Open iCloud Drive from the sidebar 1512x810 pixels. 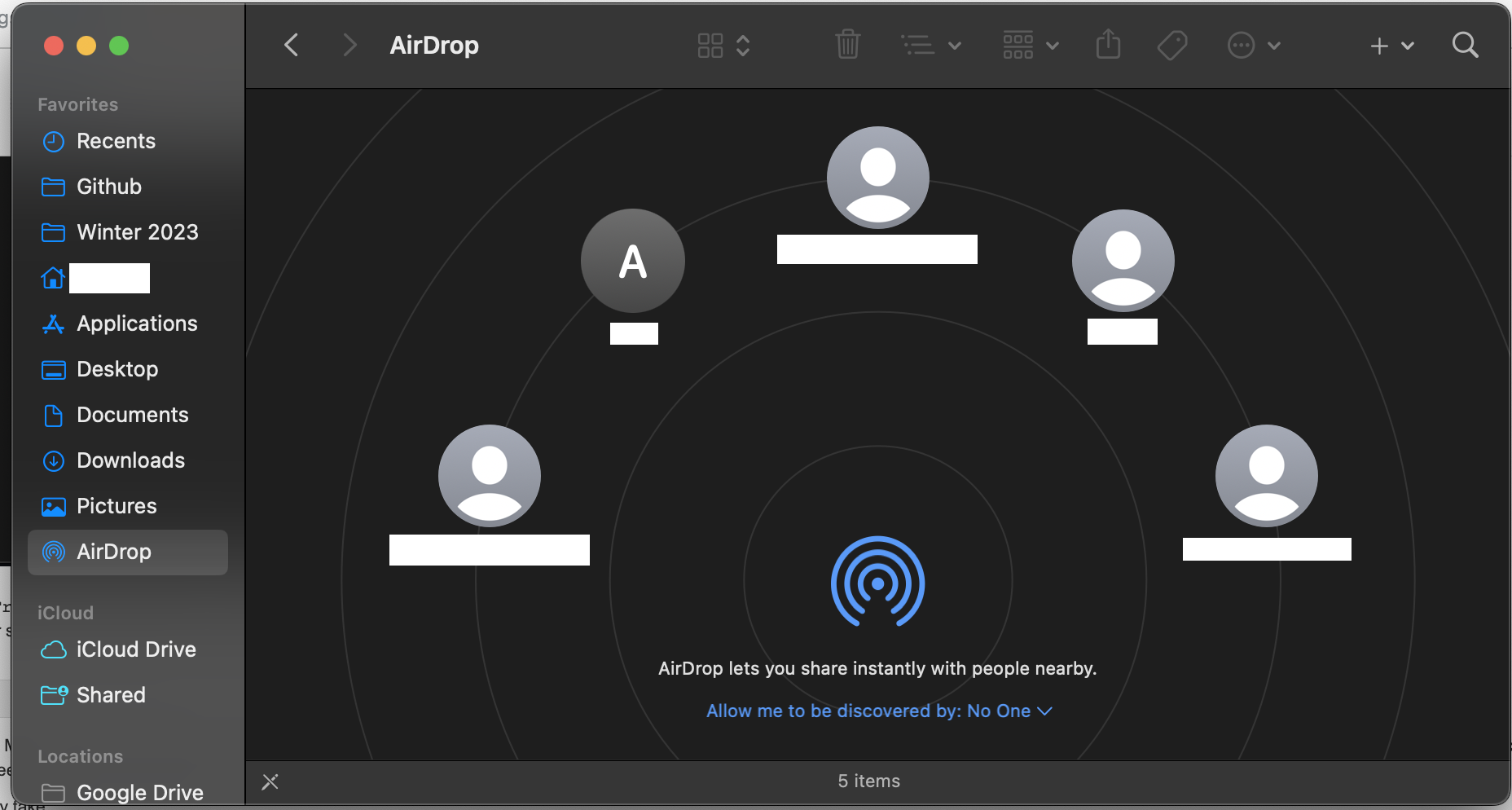pyautogui.click(x=136, y=649)
